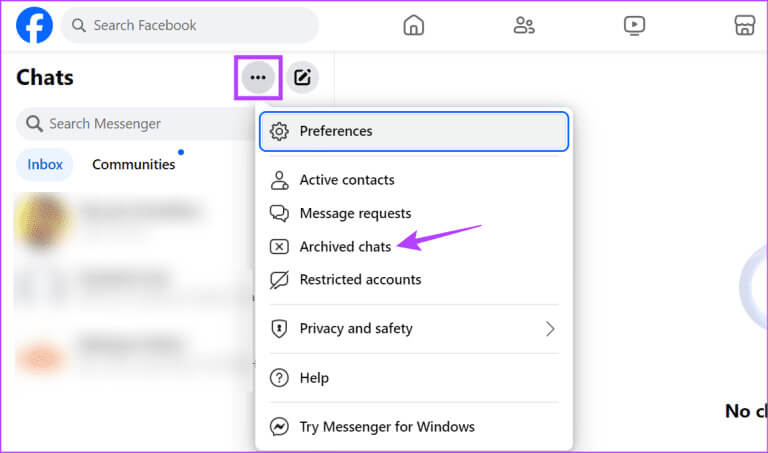Viewport: 768px width, 453px height.
Task: Open the Marketplace icon
Action: click(744, 25)
